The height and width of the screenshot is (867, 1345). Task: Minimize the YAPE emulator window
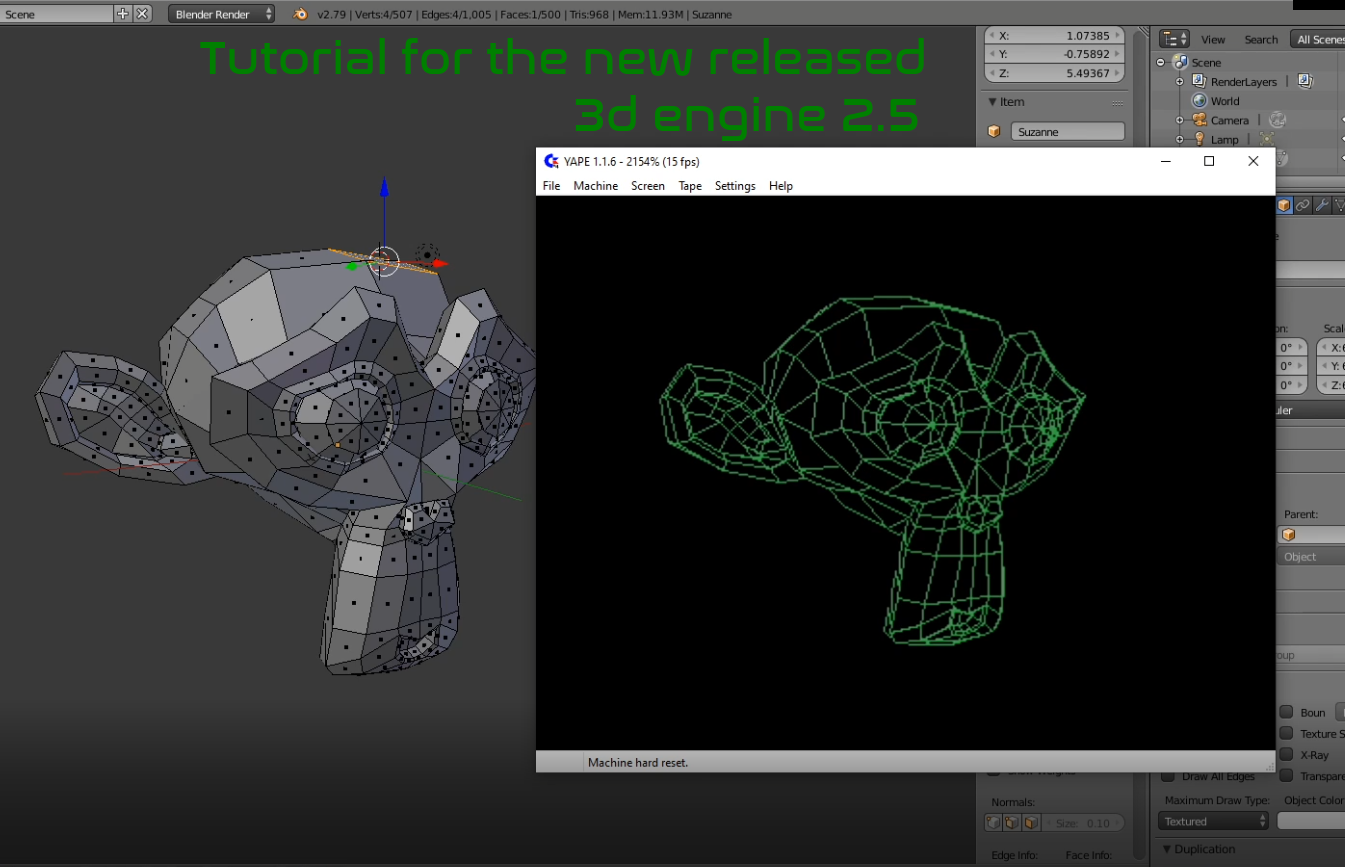click(1165, 161)
